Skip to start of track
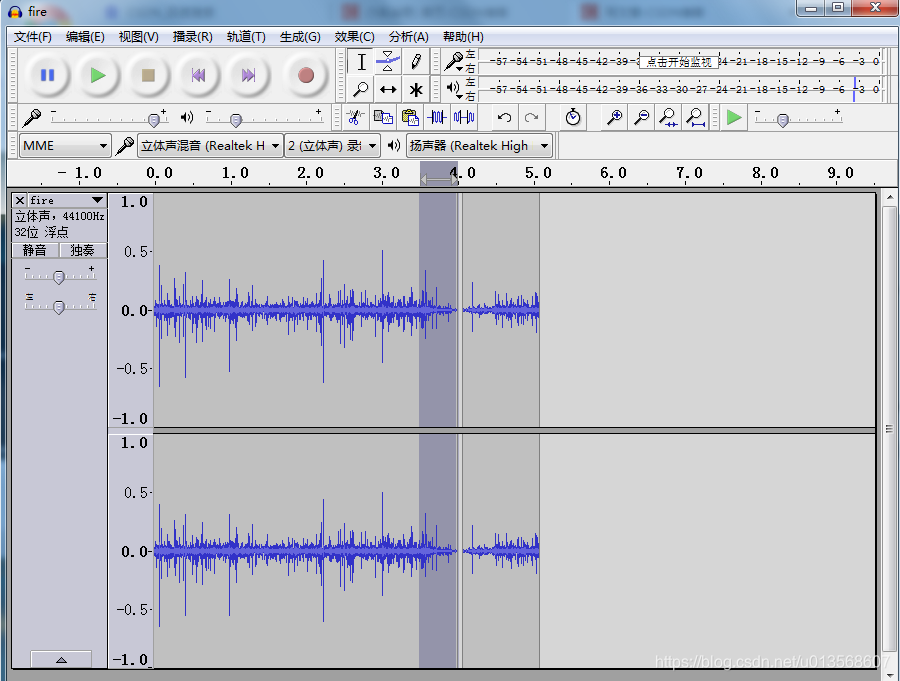Viewport: 900px width, 681px height. point(198,75)
